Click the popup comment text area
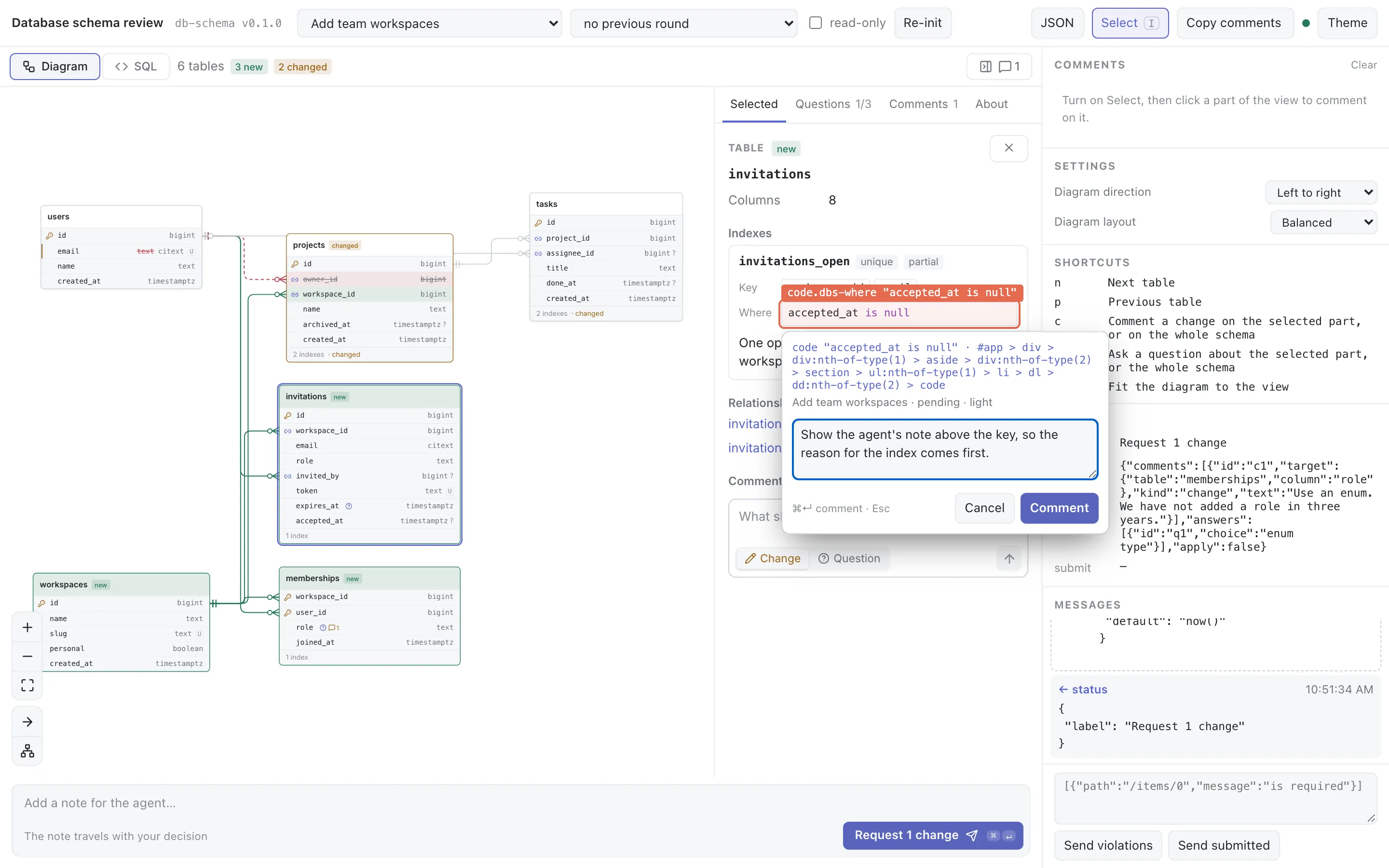Viewport: 1389px width, 868px height. tap(945, 449)
